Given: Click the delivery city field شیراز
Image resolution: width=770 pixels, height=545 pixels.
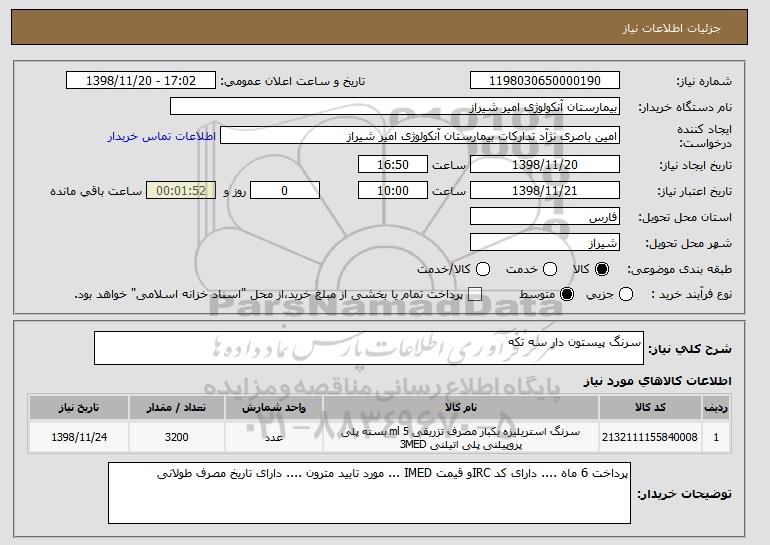Looking at the screenshot, I should tap(545, 243).
